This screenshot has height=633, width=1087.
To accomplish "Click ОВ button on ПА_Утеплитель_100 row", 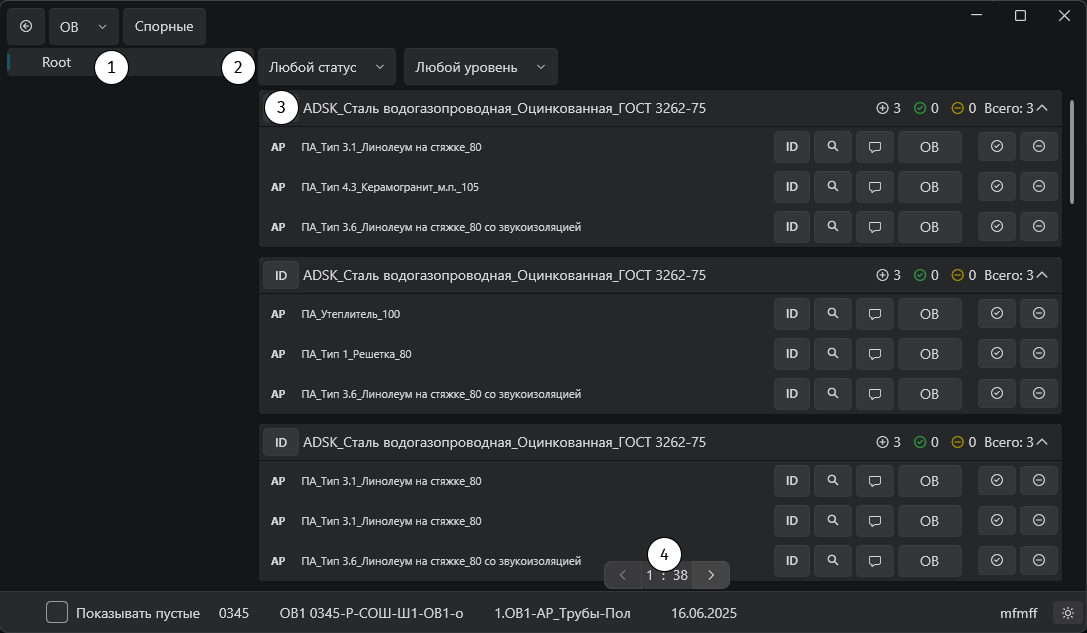I will (x=929, y=314).
